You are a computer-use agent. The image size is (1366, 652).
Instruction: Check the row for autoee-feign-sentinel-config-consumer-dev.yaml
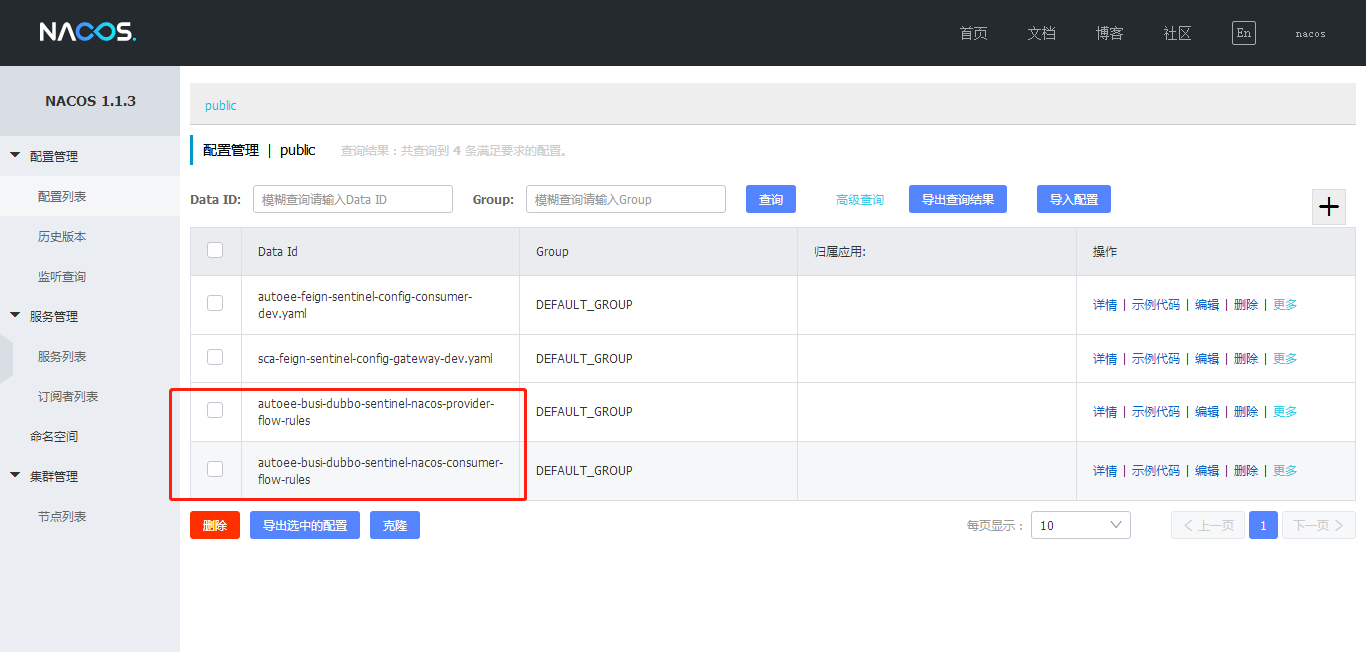[x=215, y=304]
